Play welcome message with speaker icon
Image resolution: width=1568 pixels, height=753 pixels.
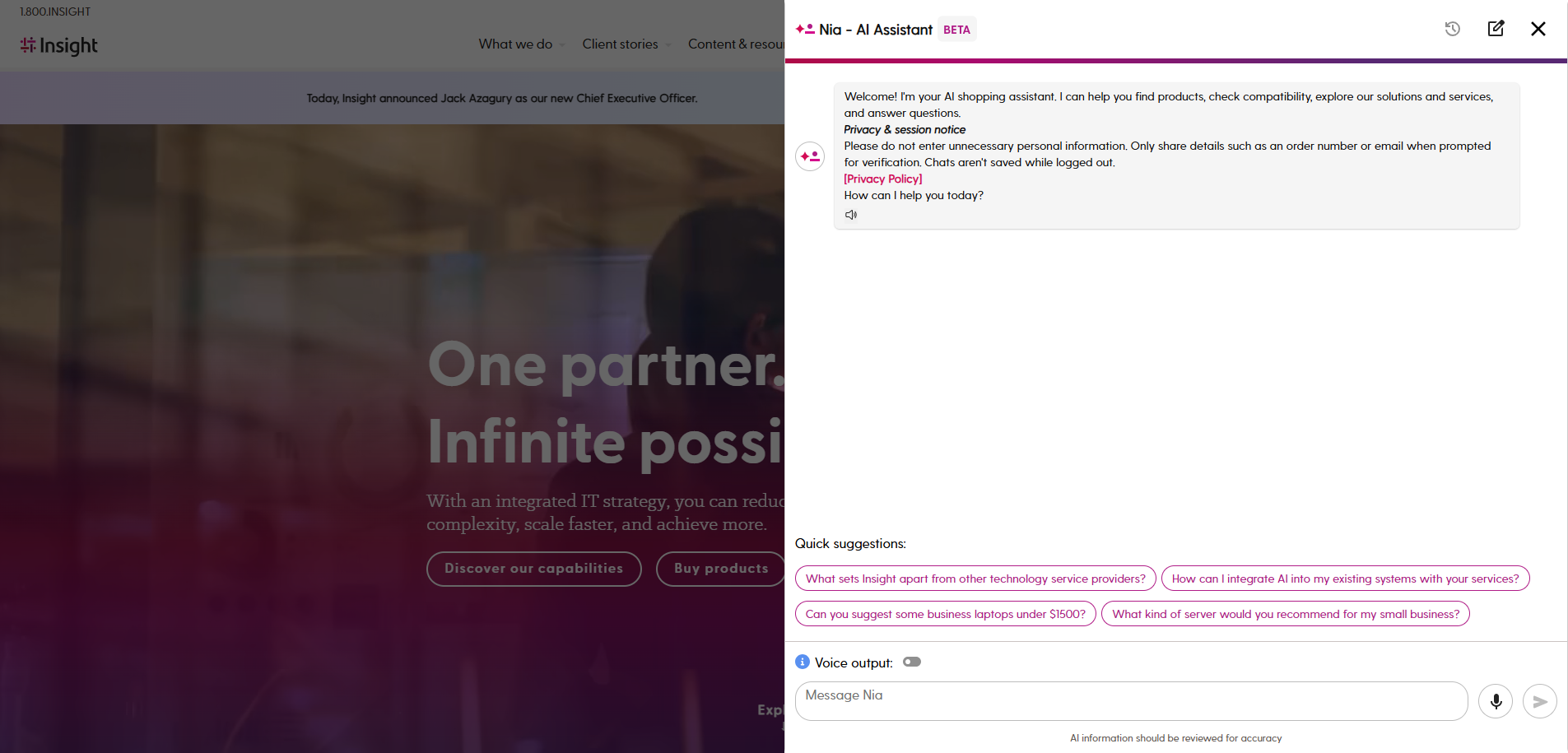pos(851,215)
